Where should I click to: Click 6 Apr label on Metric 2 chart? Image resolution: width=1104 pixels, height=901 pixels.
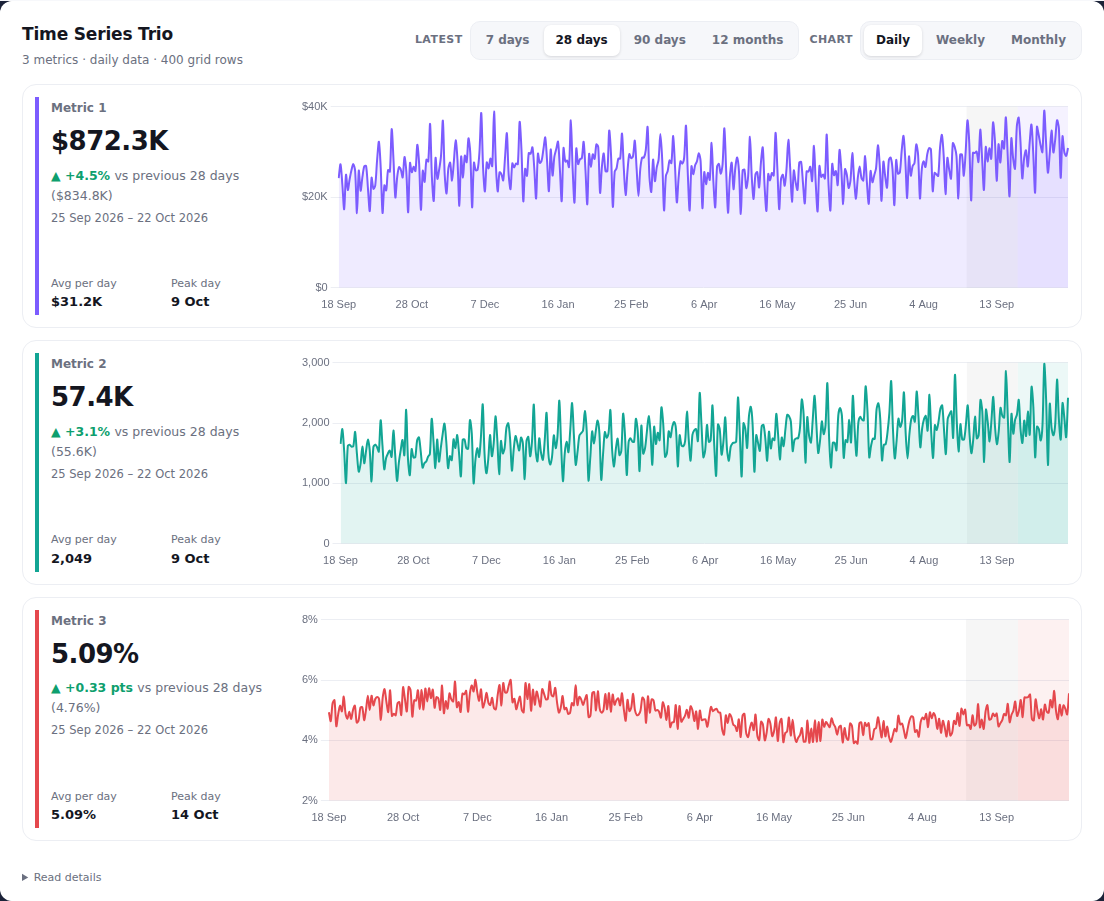pos(705,560)
